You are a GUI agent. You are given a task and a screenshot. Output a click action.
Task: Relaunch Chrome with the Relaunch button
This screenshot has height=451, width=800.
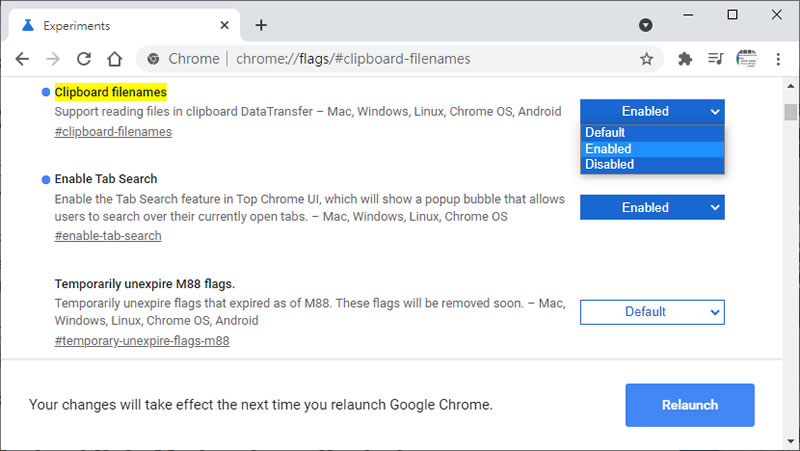[689, 405]
